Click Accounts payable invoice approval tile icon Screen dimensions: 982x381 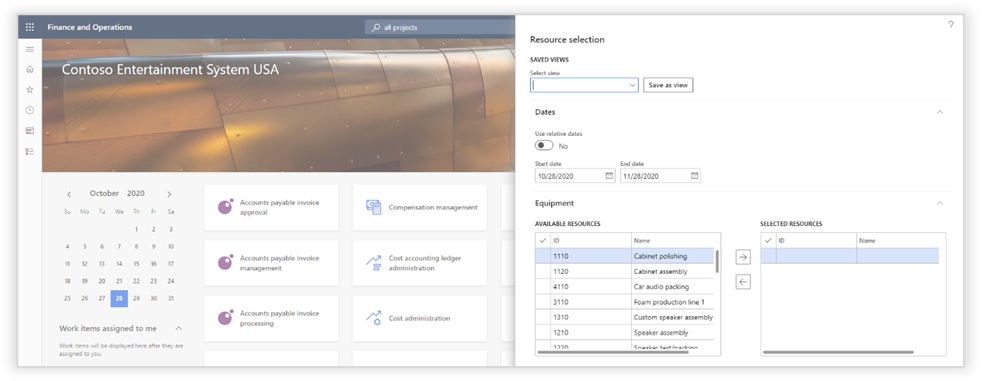pyautogui.click(x=225, y=207)
